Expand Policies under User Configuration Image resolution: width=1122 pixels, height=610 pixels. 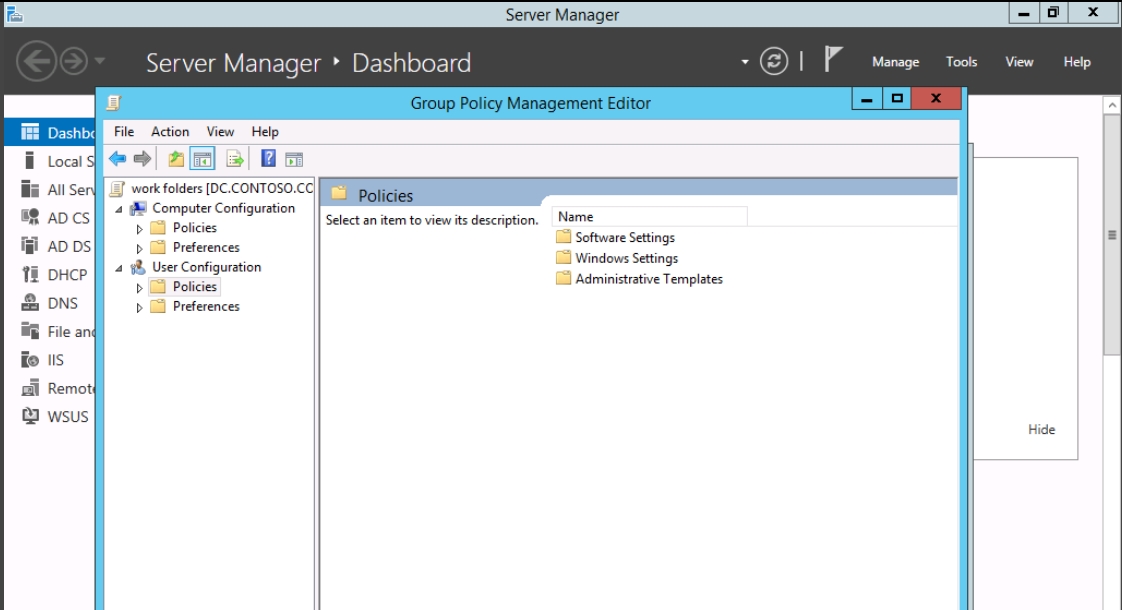click(x=140, y=287)
